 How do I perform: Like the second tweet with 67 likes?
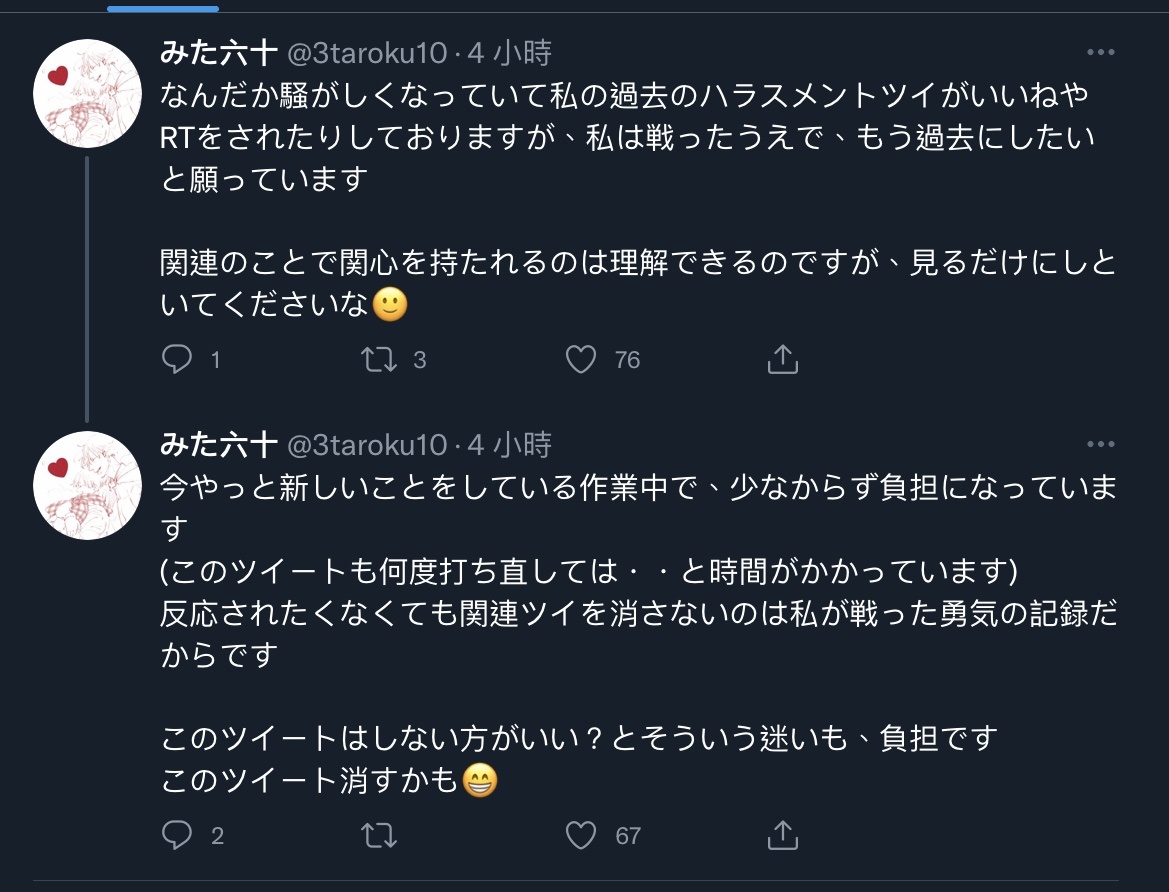[x=581, y=835]
